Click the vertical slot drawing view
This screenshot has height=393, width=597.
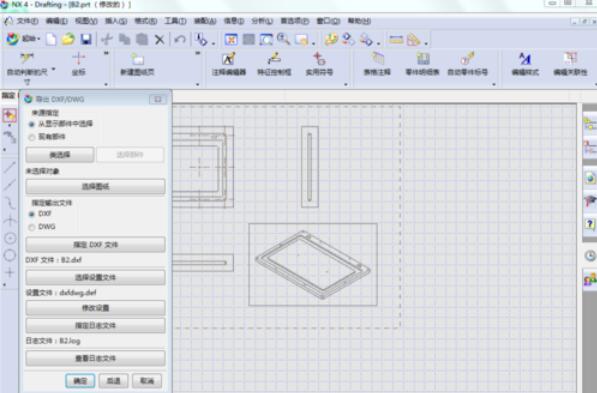310,167
